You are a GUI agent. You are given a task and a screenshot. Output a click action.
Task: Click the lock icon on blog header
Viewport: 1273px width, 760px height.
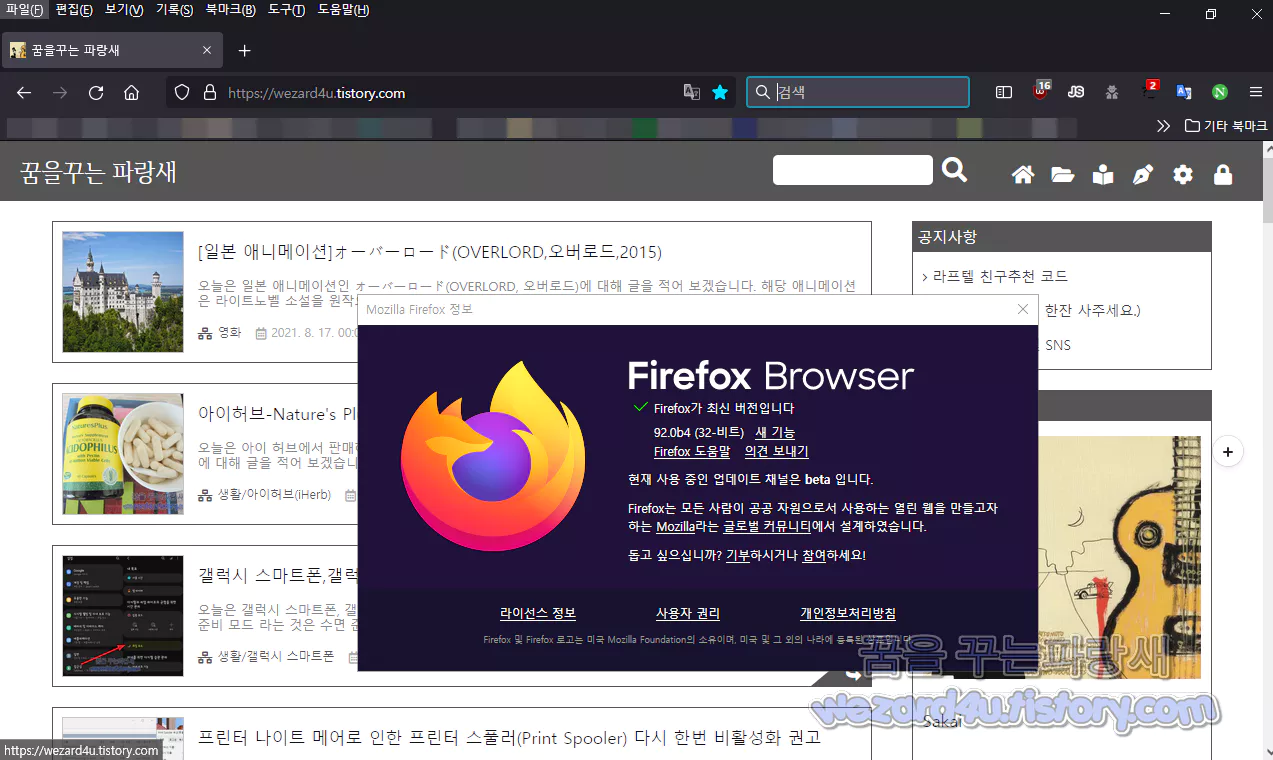pyautogui.click(x=1222, y=174)
